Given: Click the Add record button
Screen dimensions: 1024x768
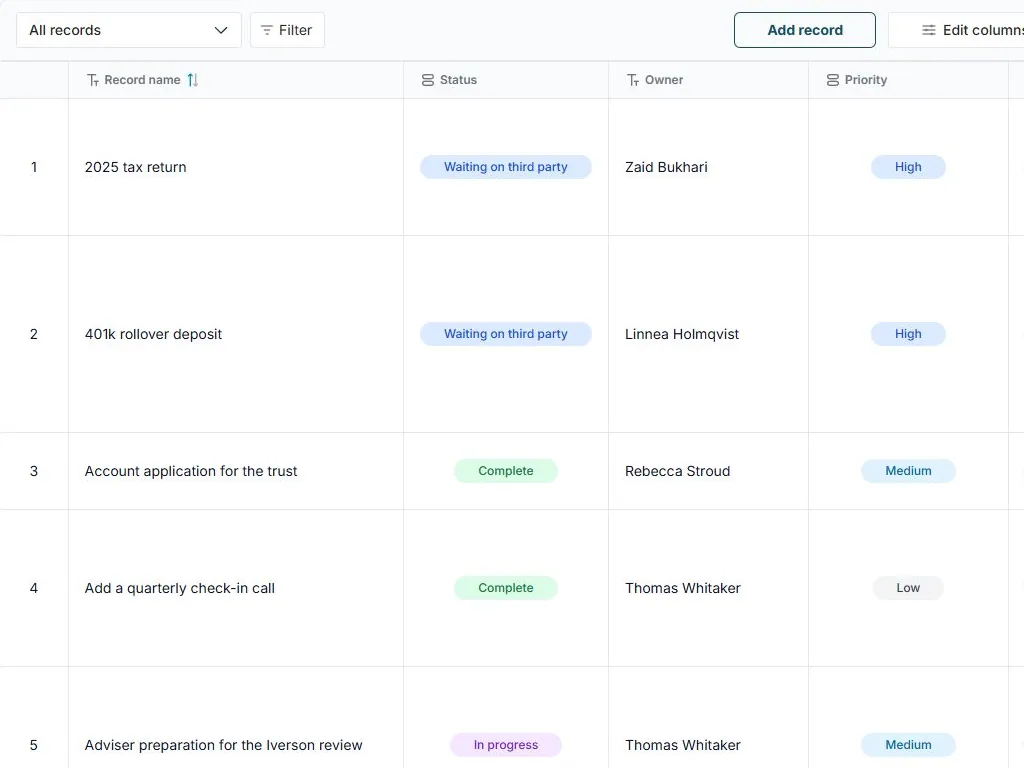Looking at the screenshot, I should (x=805, y=30).
